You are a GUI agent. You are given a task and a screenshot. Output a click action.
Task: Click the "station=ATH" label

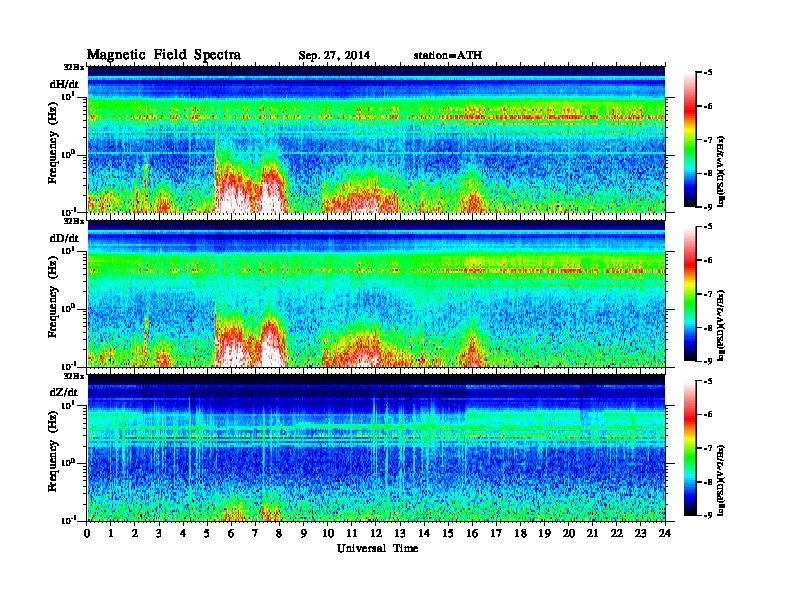pos(448,56)
